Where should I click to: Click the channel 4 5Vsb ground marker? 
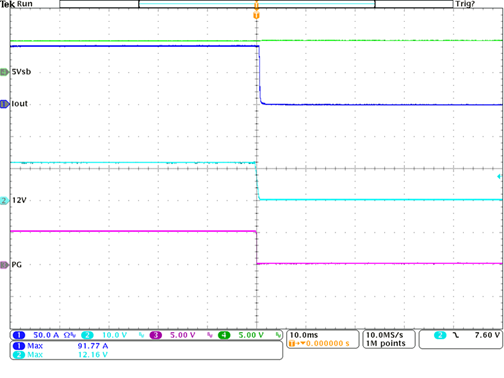coord(4,72)
